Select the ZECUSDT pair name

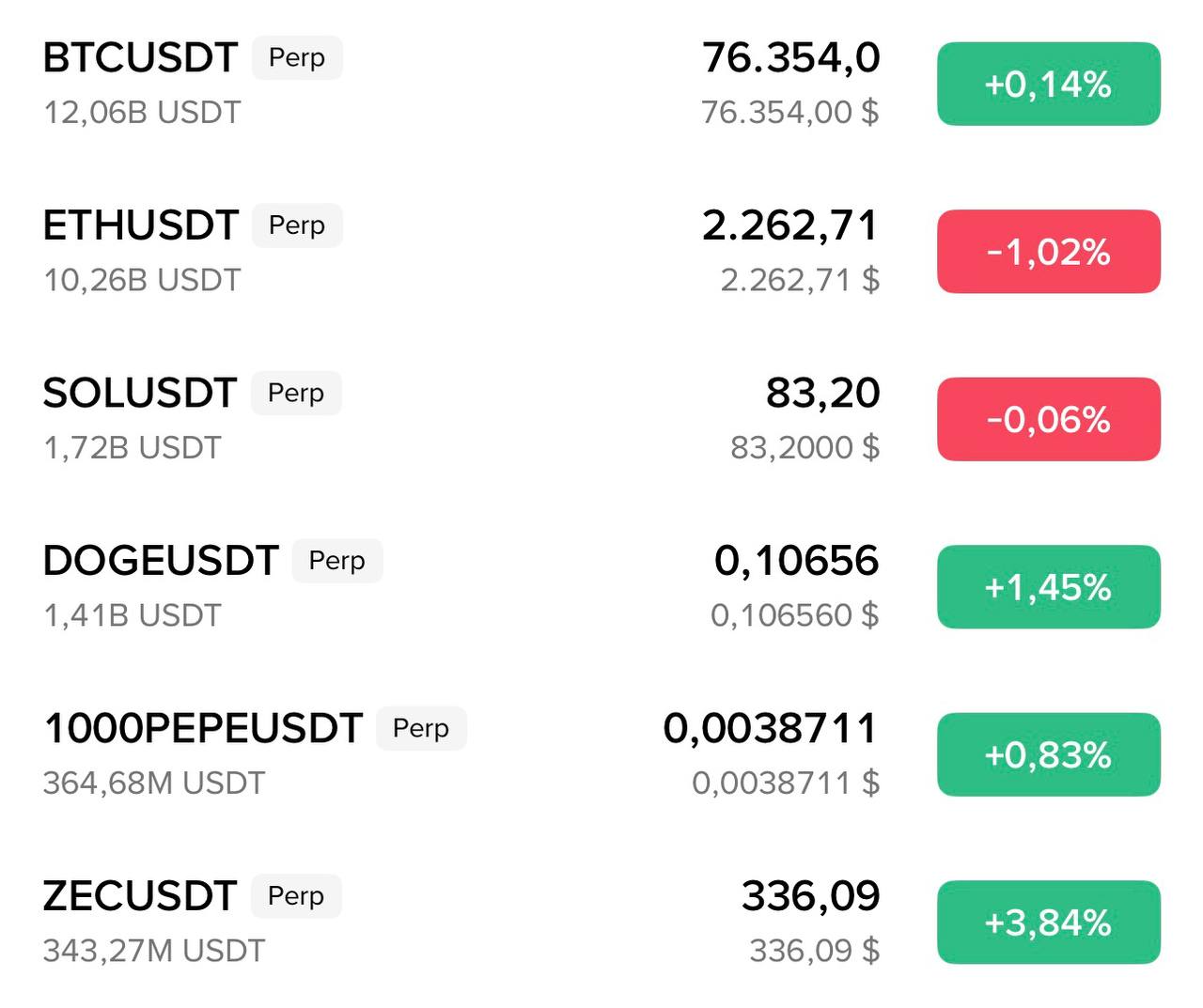tap(139, 896)
